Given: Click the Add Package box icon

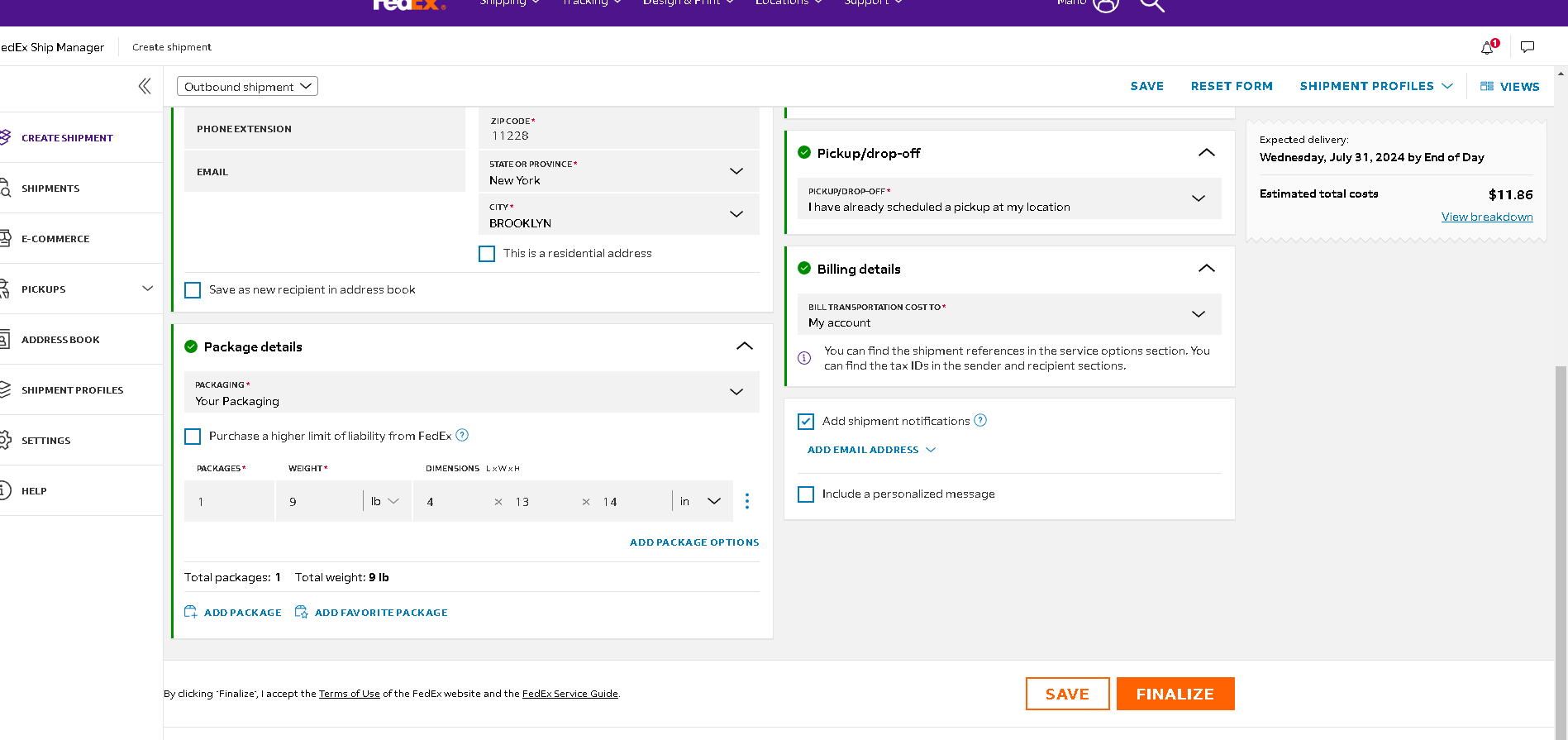Looking at the screenshot, I should coord(190,612).
